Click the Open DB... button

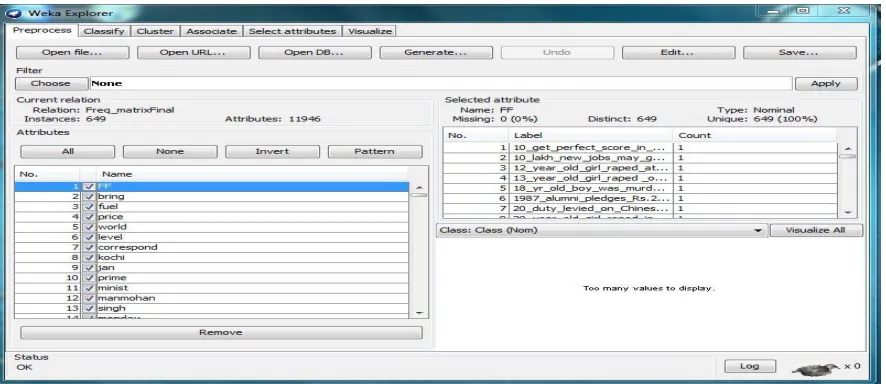click(x=315, y=53)
